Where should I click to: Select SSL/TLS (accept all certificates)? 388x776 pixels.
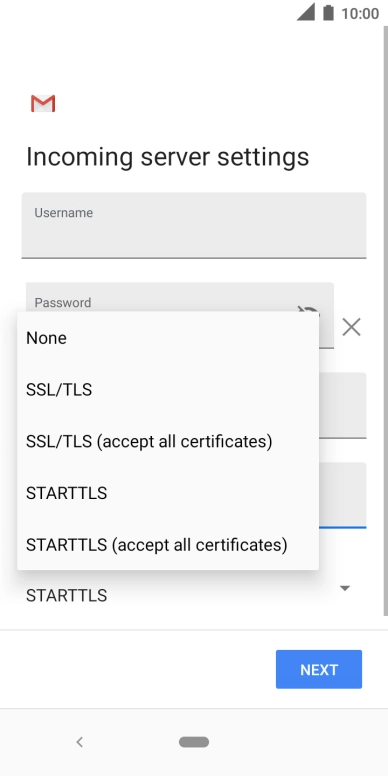coord(168,441)
